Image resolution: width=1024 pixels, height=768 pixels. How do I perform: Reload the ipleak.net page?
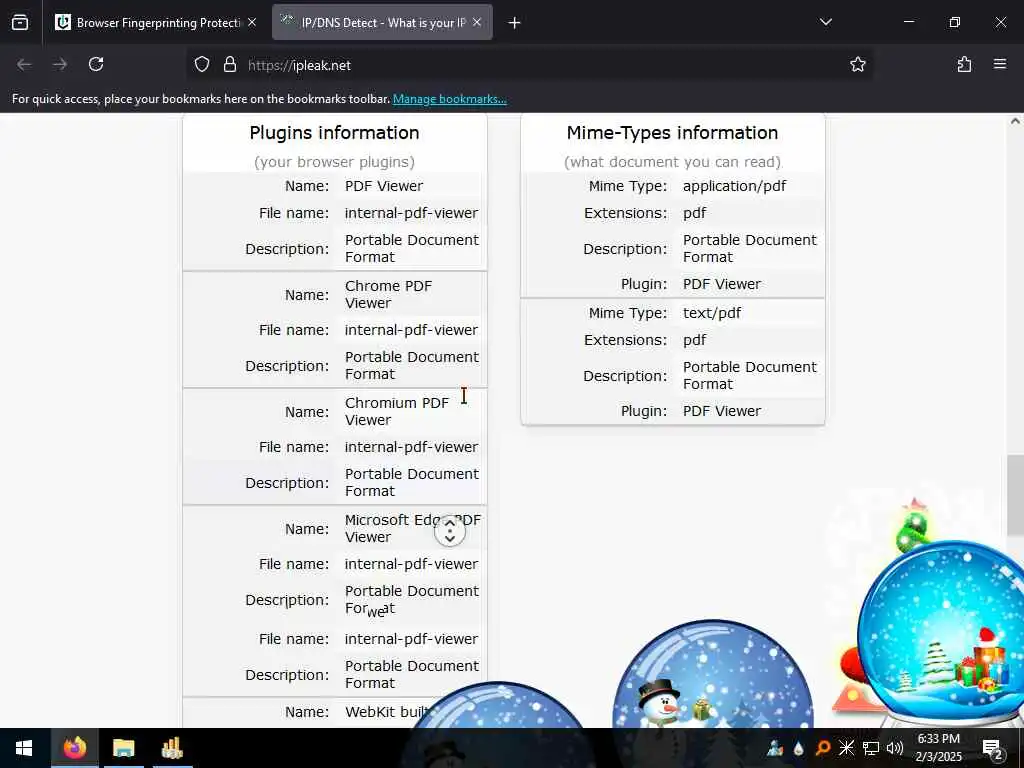click(x=96, y=64)
